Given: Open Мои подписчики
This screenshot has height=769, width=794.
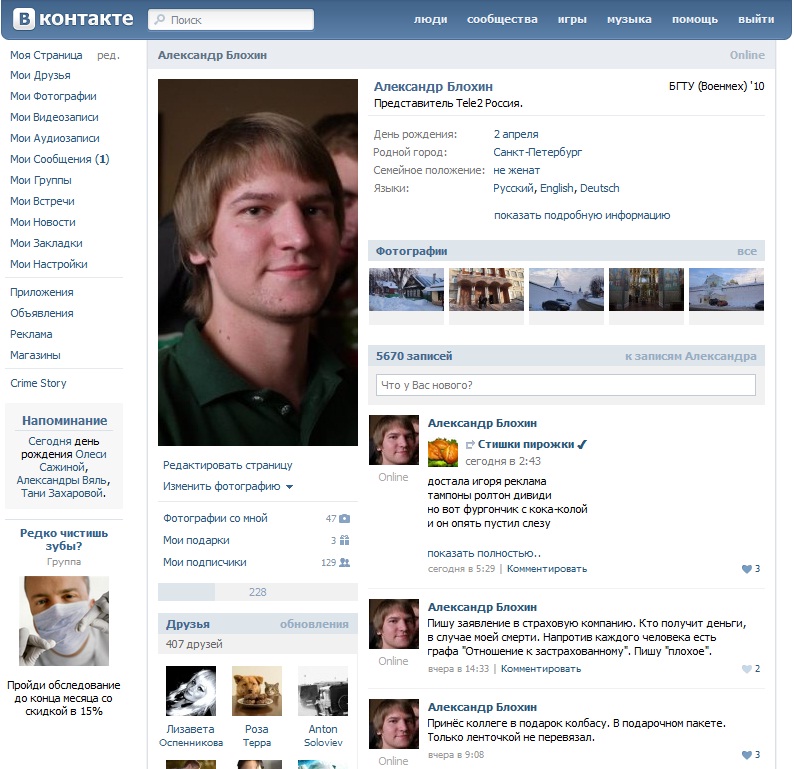Looking at the screenshot, I should tap(205, 562).
